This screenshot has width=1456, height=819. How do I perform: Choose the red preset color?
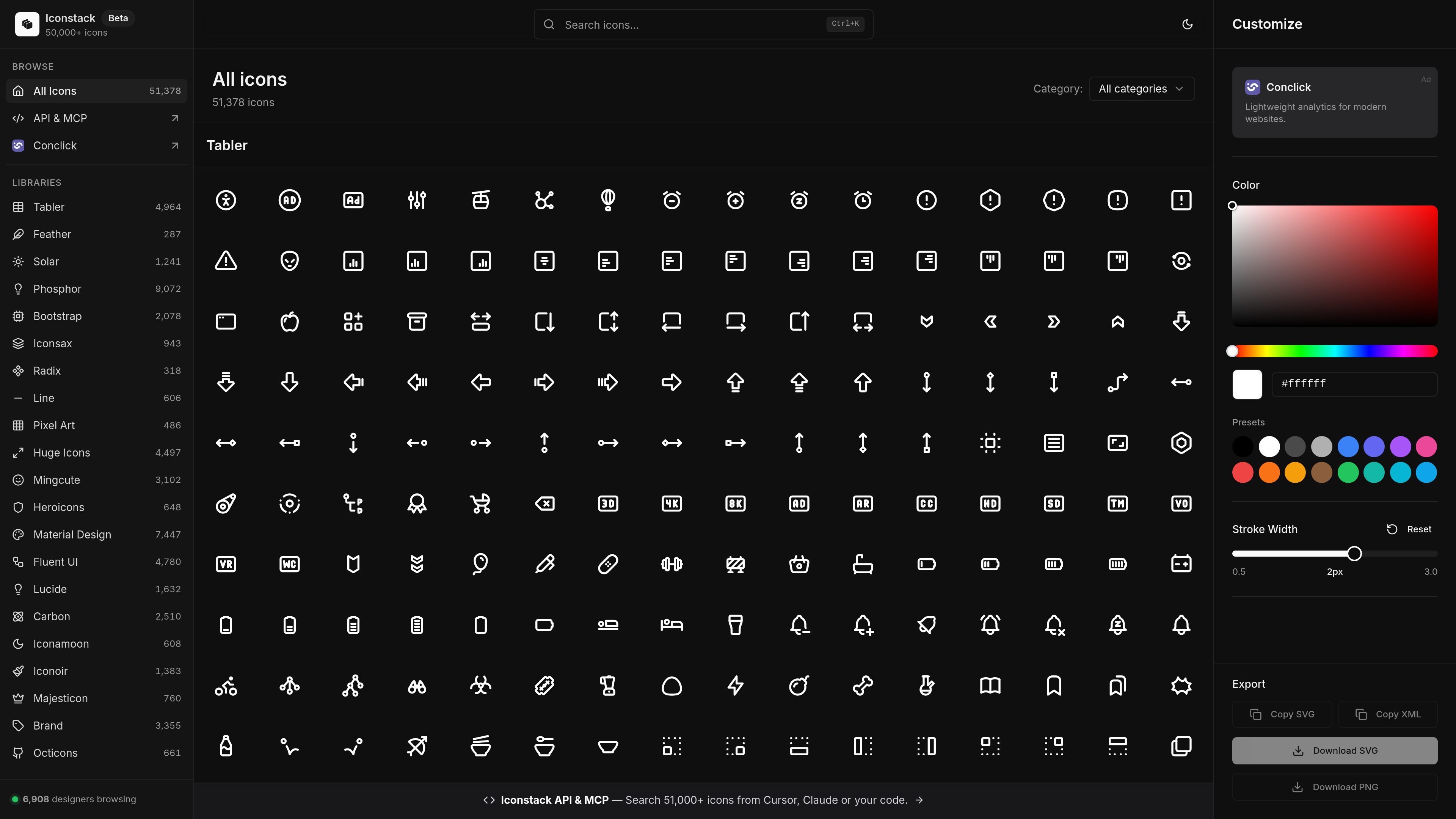click(1243, 472)
